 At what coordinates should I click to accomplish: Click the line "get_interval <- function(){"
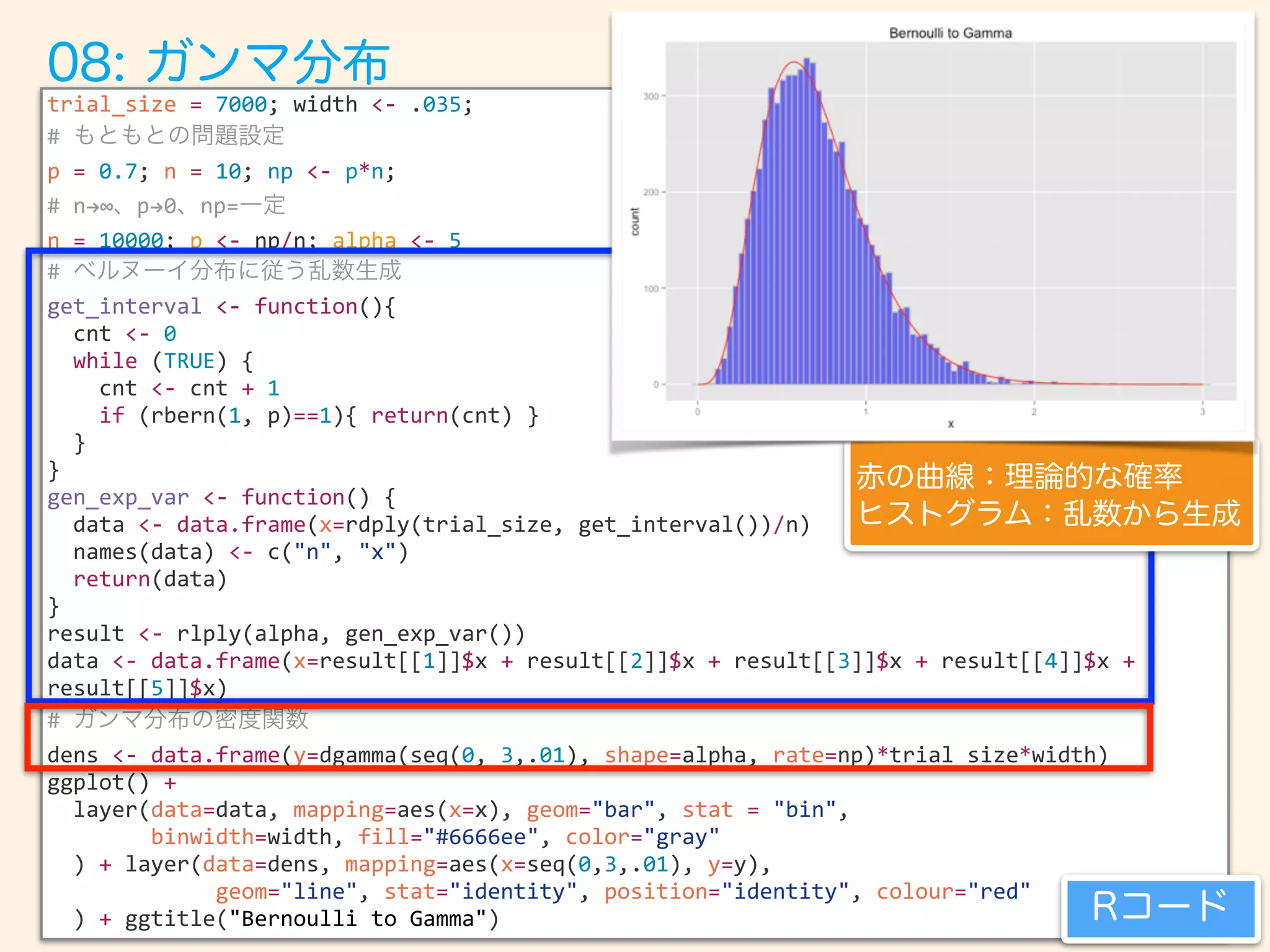coord(221,306)
